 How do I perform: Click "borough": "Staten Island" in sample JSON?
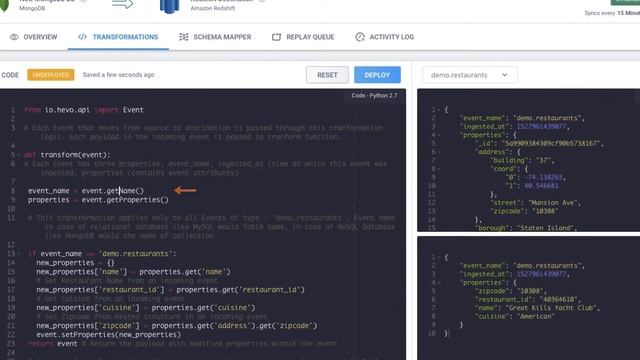(x=526, y=228)
